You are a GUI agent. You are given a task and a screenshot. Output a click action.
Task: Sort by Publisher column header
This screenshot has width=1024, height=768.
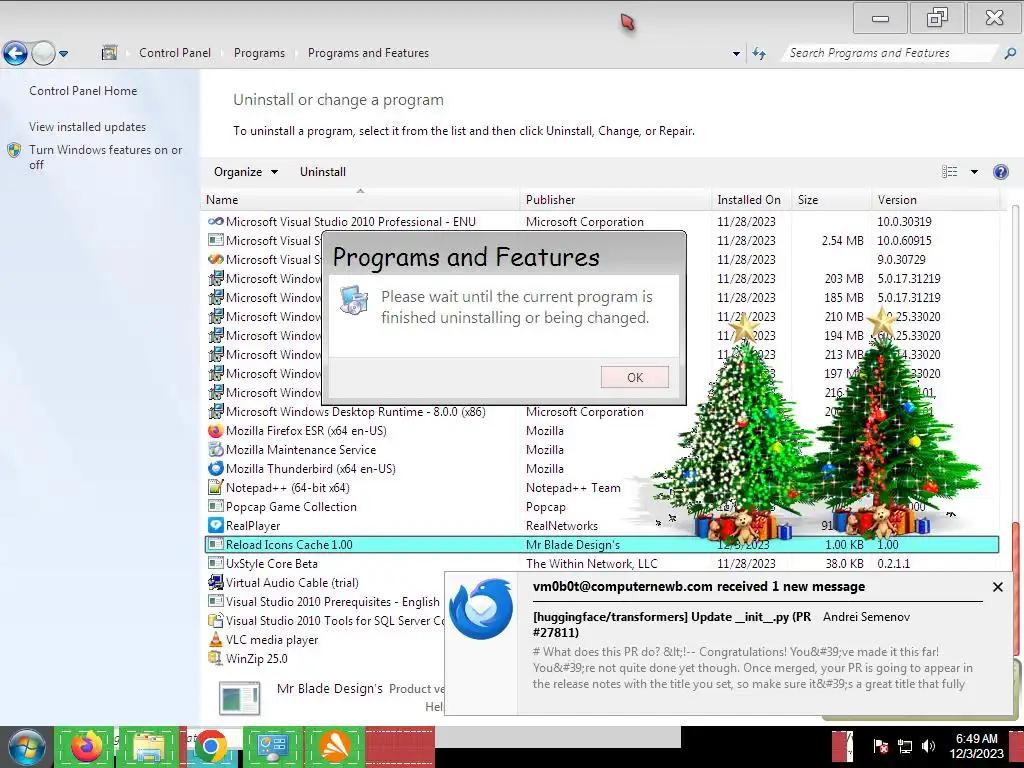(616, 200)
